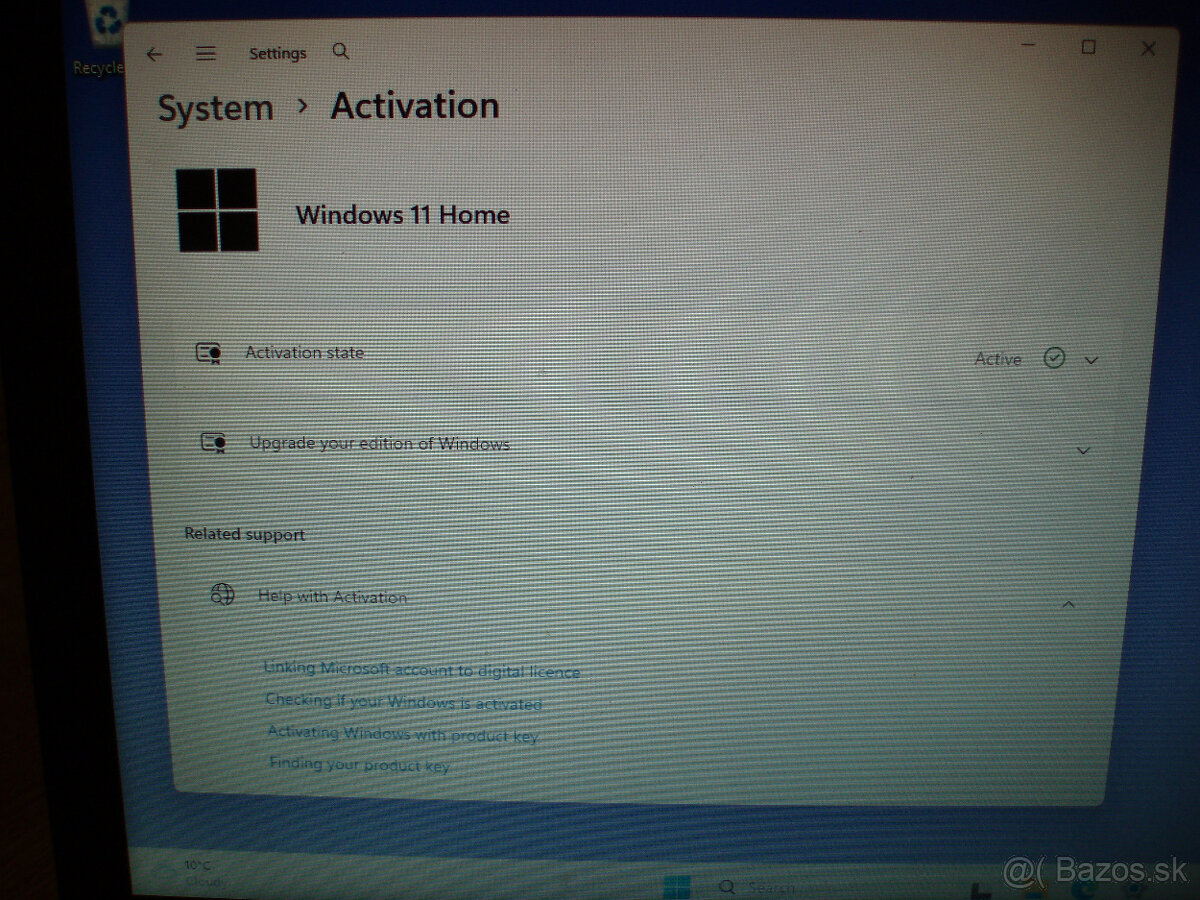The width and height of the screenshot is (1200, 900).
Task: Click the 'Windows 11 Home' edition text
Action: [403, 215]
